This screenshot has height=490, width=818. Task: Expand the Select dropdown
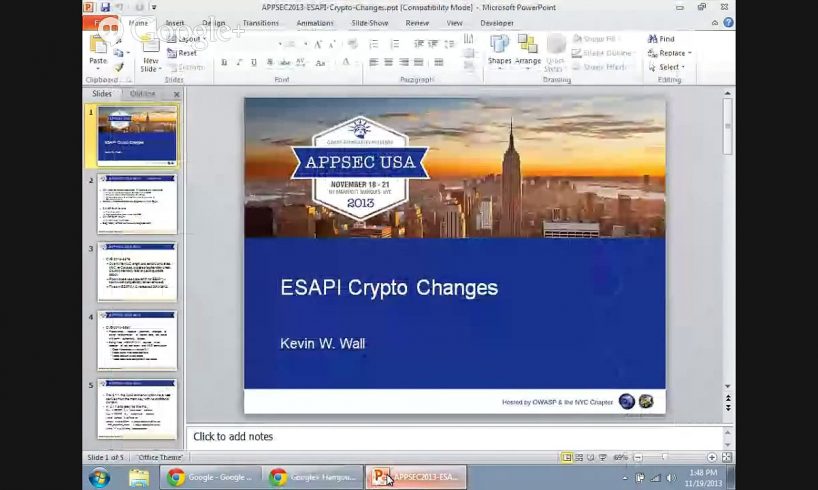(667, 67)
